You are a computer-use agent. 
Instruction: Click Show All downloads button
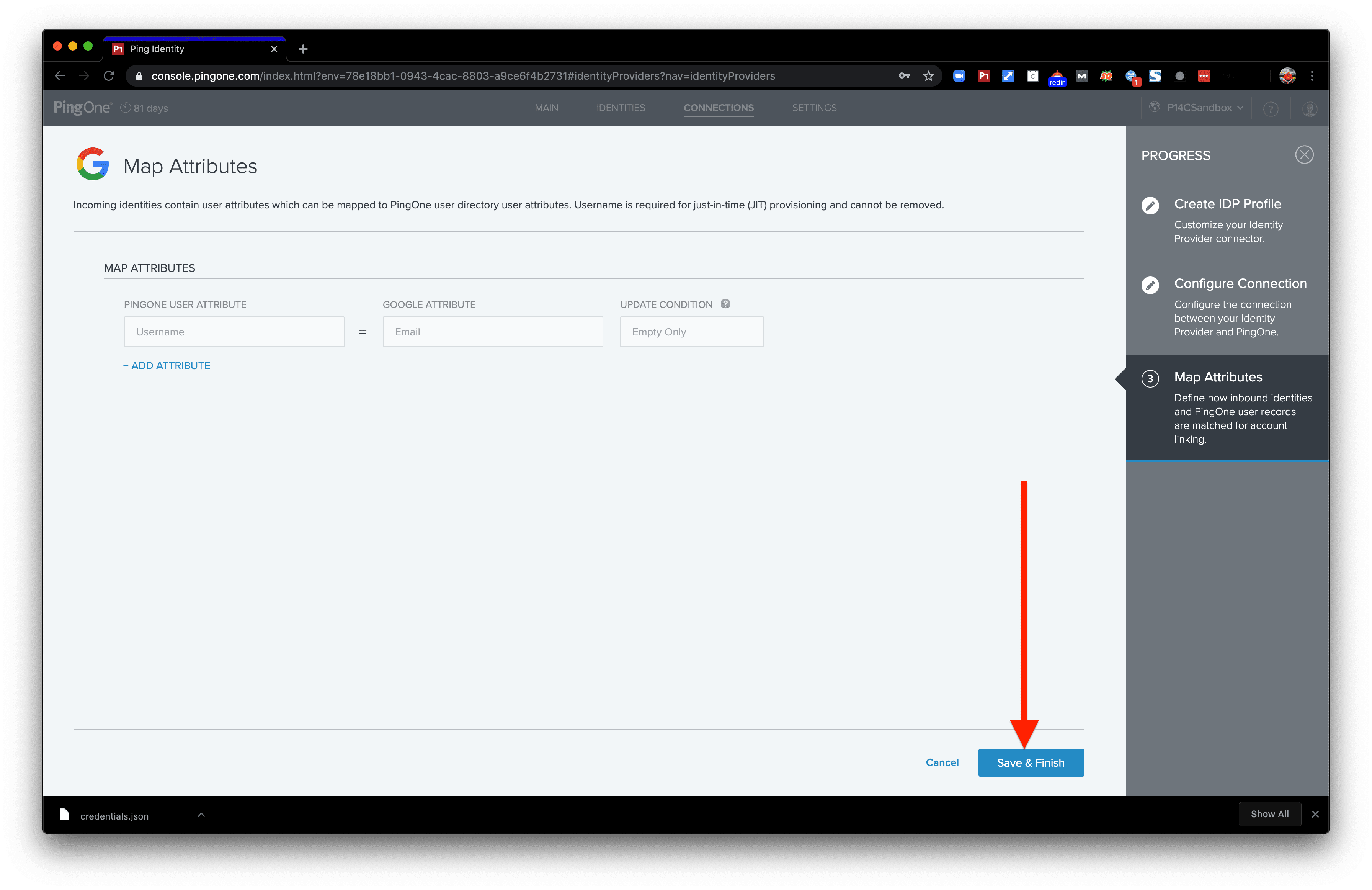point(1269,814)
